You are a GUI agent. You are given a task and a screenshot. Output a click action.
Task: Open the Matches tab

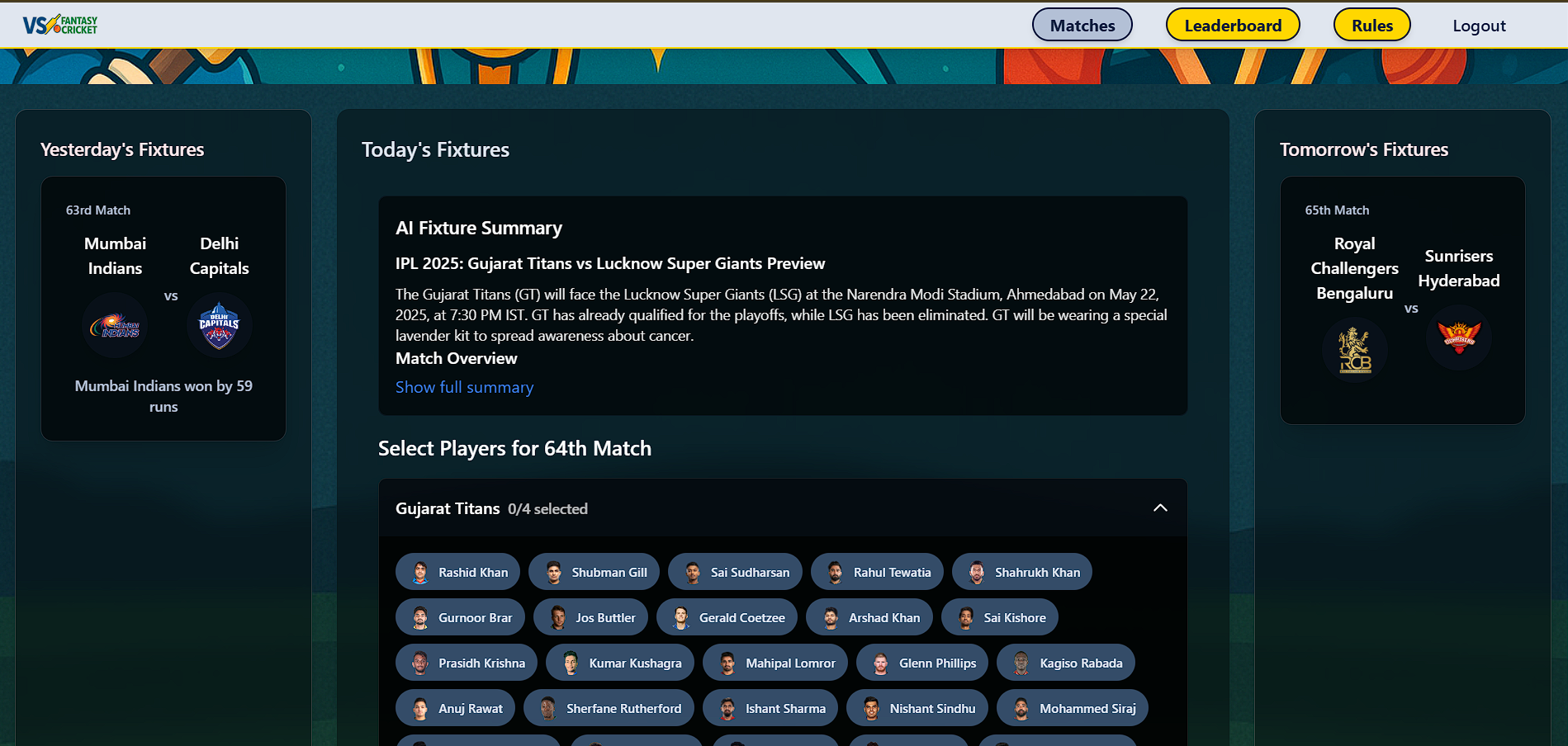(1082, 25)
